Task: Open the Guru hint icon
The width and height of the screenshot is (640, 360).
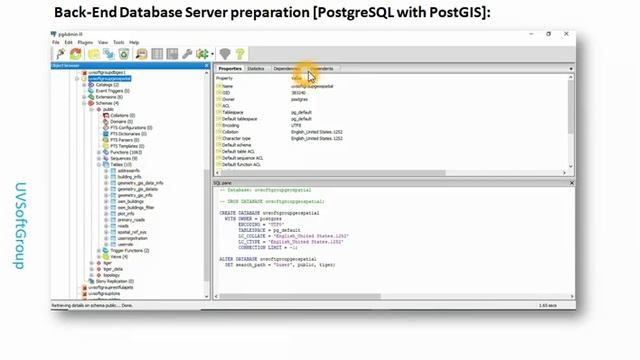Action: click(x=225, y=54)
